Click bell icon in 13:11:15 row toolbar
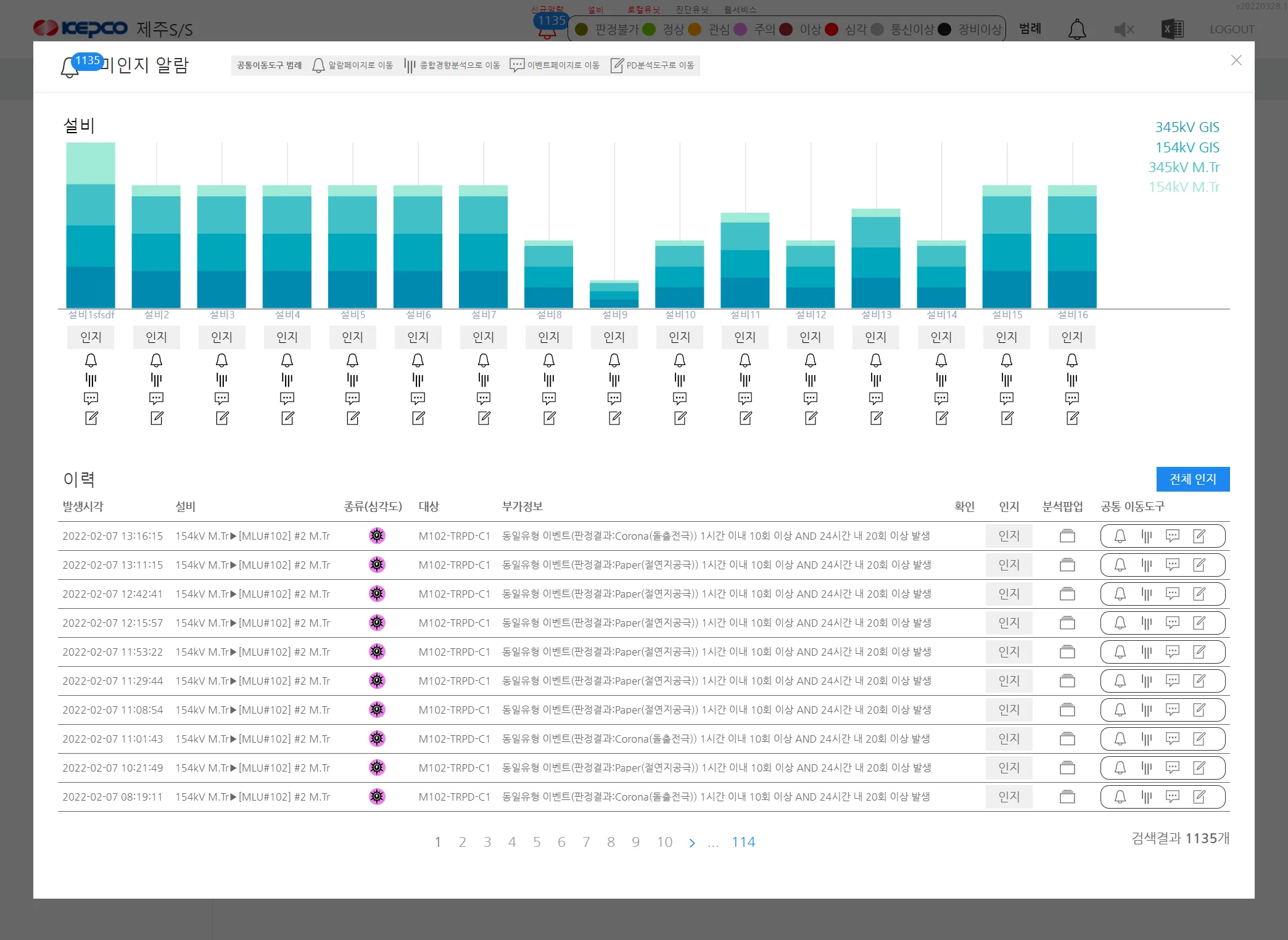 (1120, 565)
